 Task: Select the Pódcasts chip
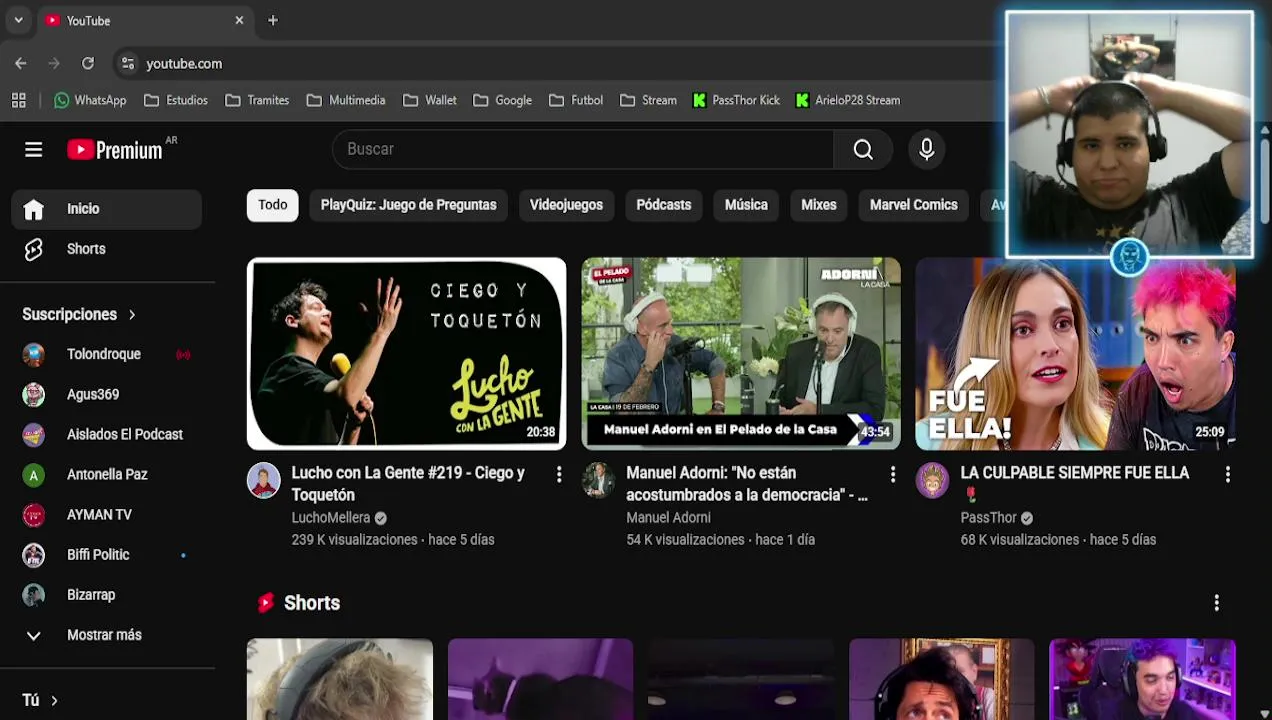pos(664,205)
